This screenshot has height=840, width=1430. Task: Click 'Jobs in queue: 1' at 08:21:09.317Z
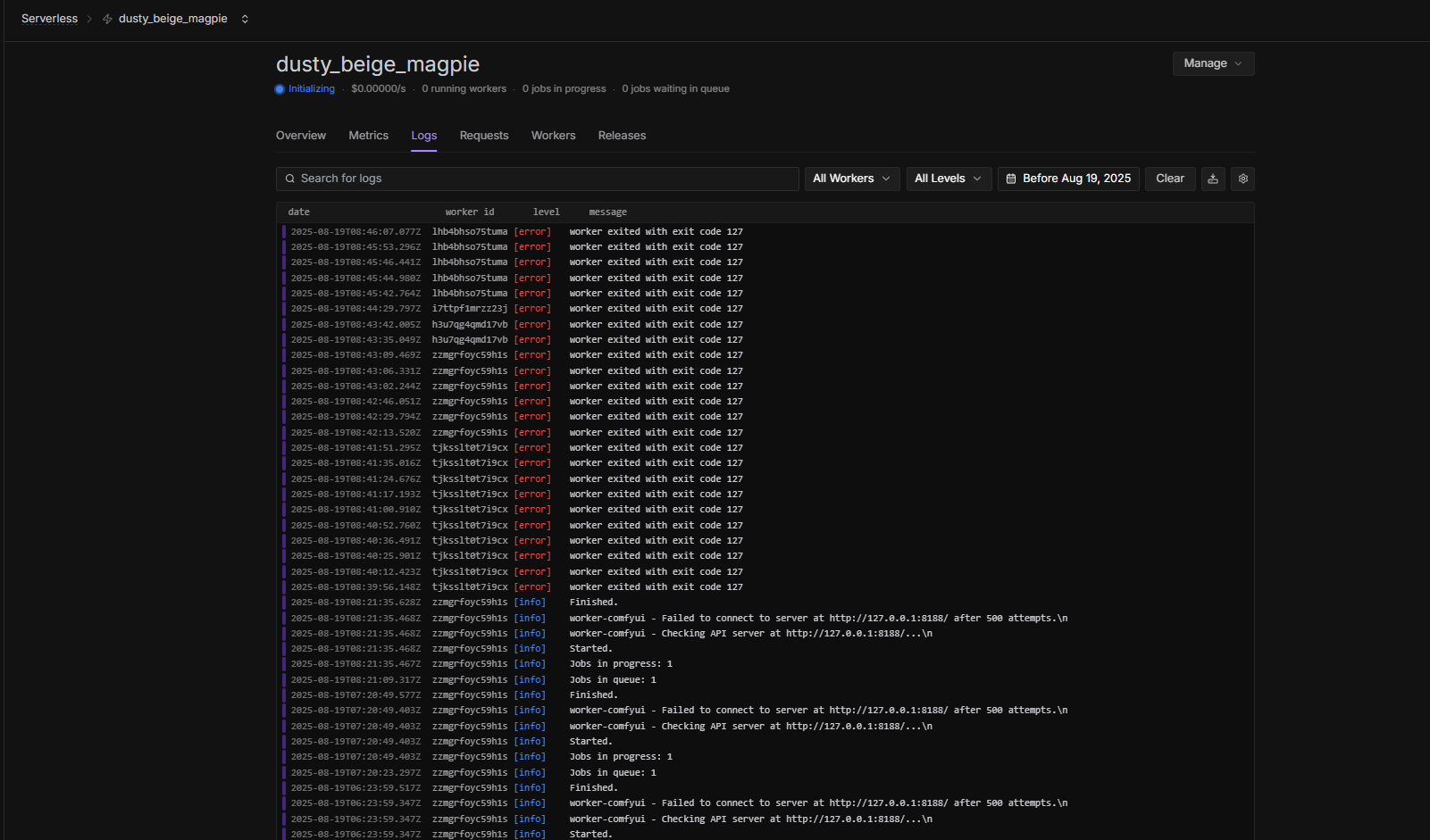click(613, 680)
